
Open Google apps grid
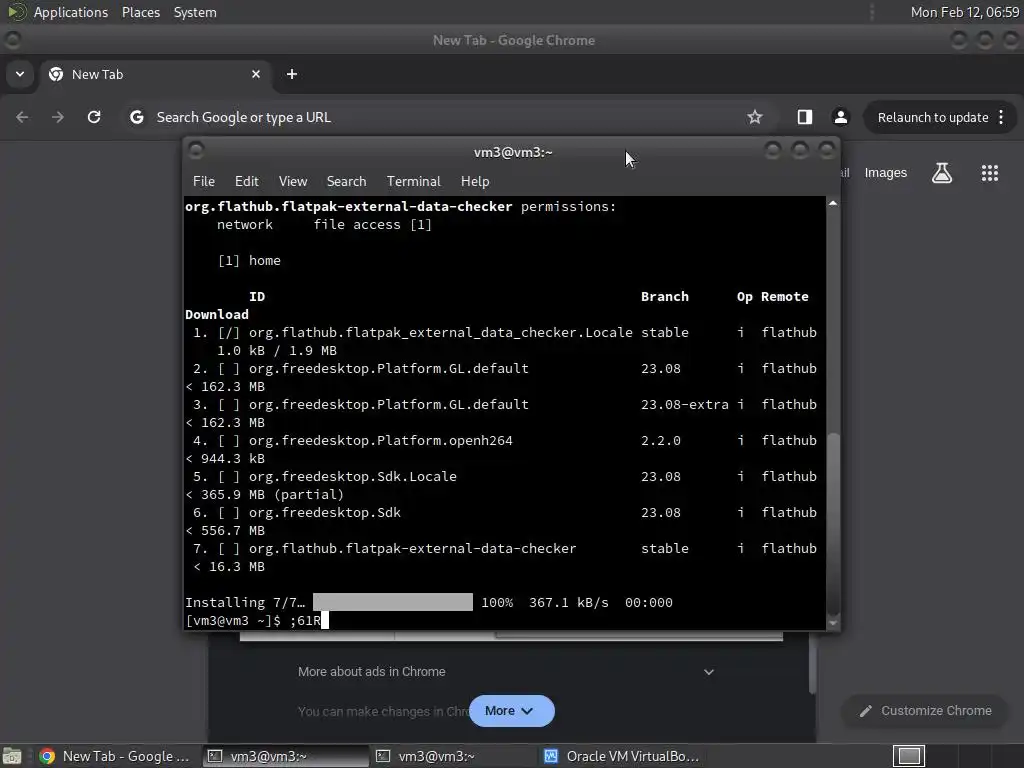(989, 173)
